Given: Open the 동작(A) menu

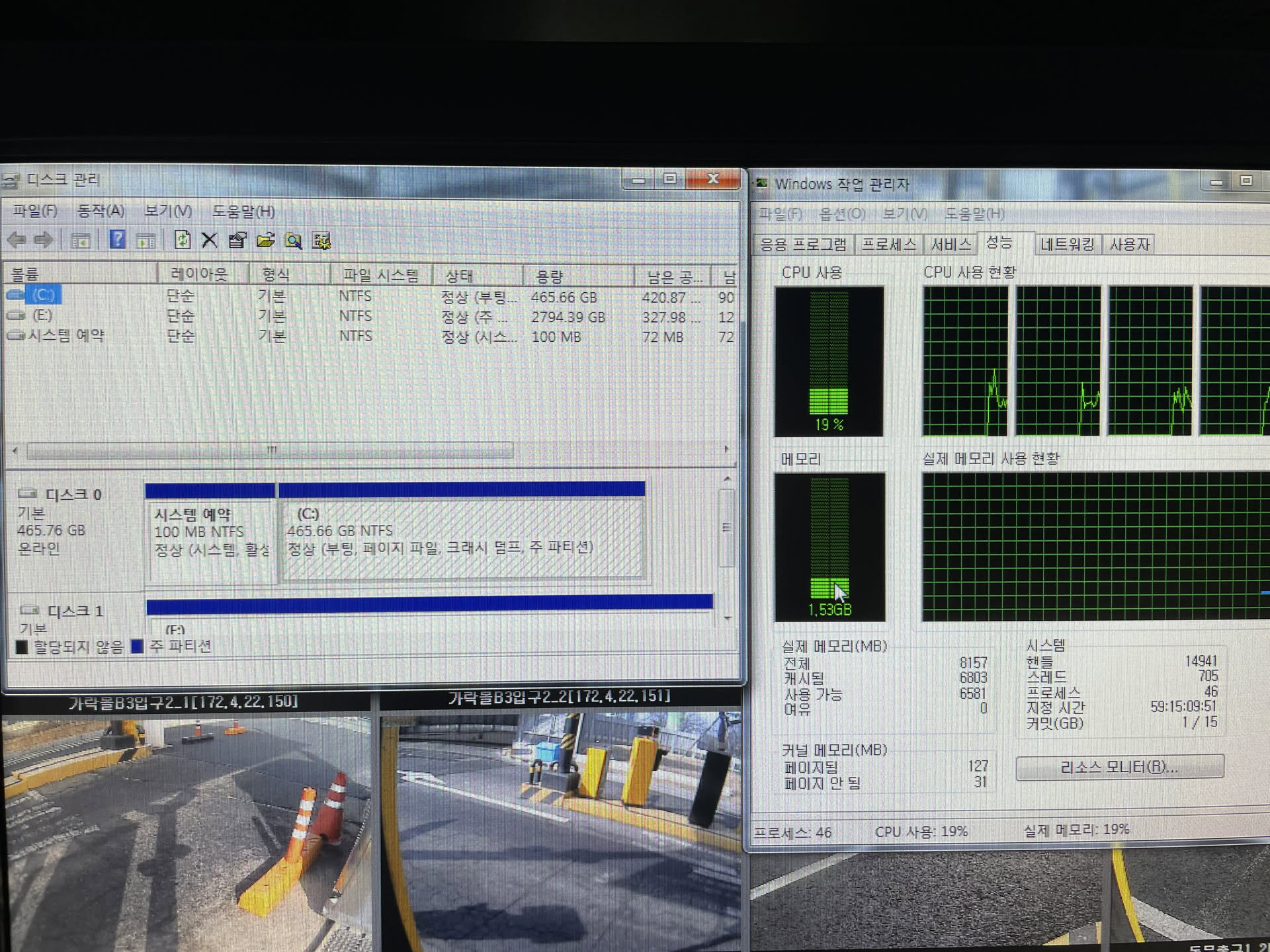Looking at the screenshot, I should 101,211.
